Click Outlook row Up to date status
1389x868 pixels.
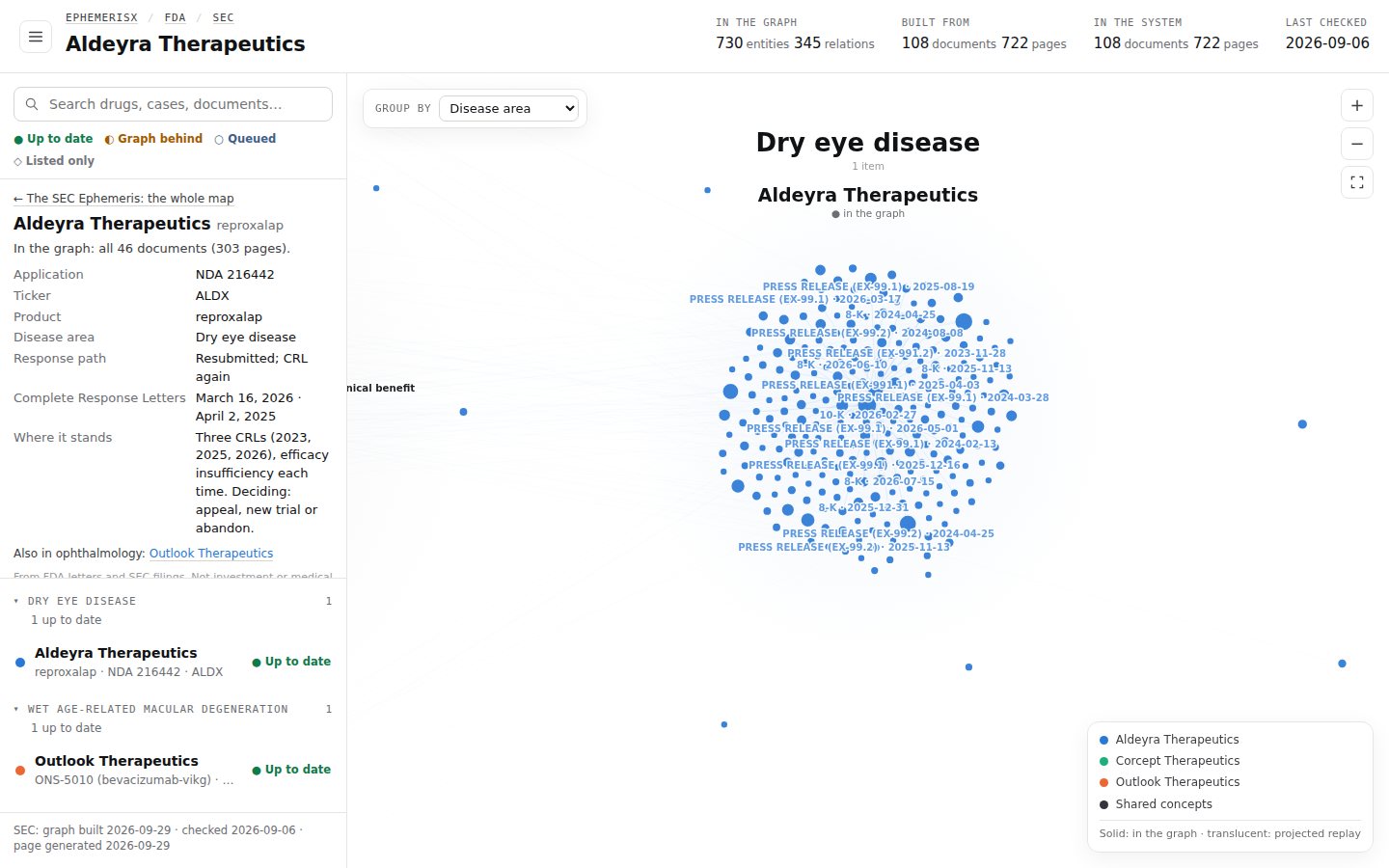(x=291, y=770)
